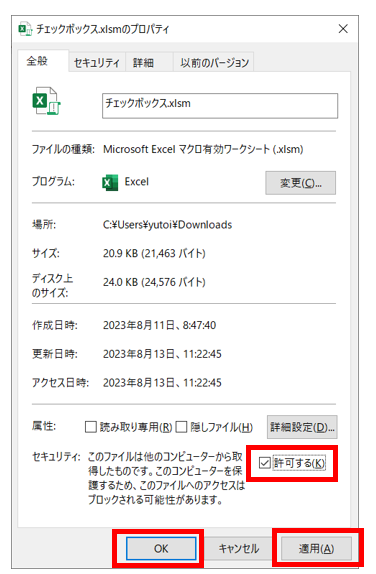Click the アクセス日時 date value
Image resolution: width=376 pixels, height=574 pixels.
(162, 383)
